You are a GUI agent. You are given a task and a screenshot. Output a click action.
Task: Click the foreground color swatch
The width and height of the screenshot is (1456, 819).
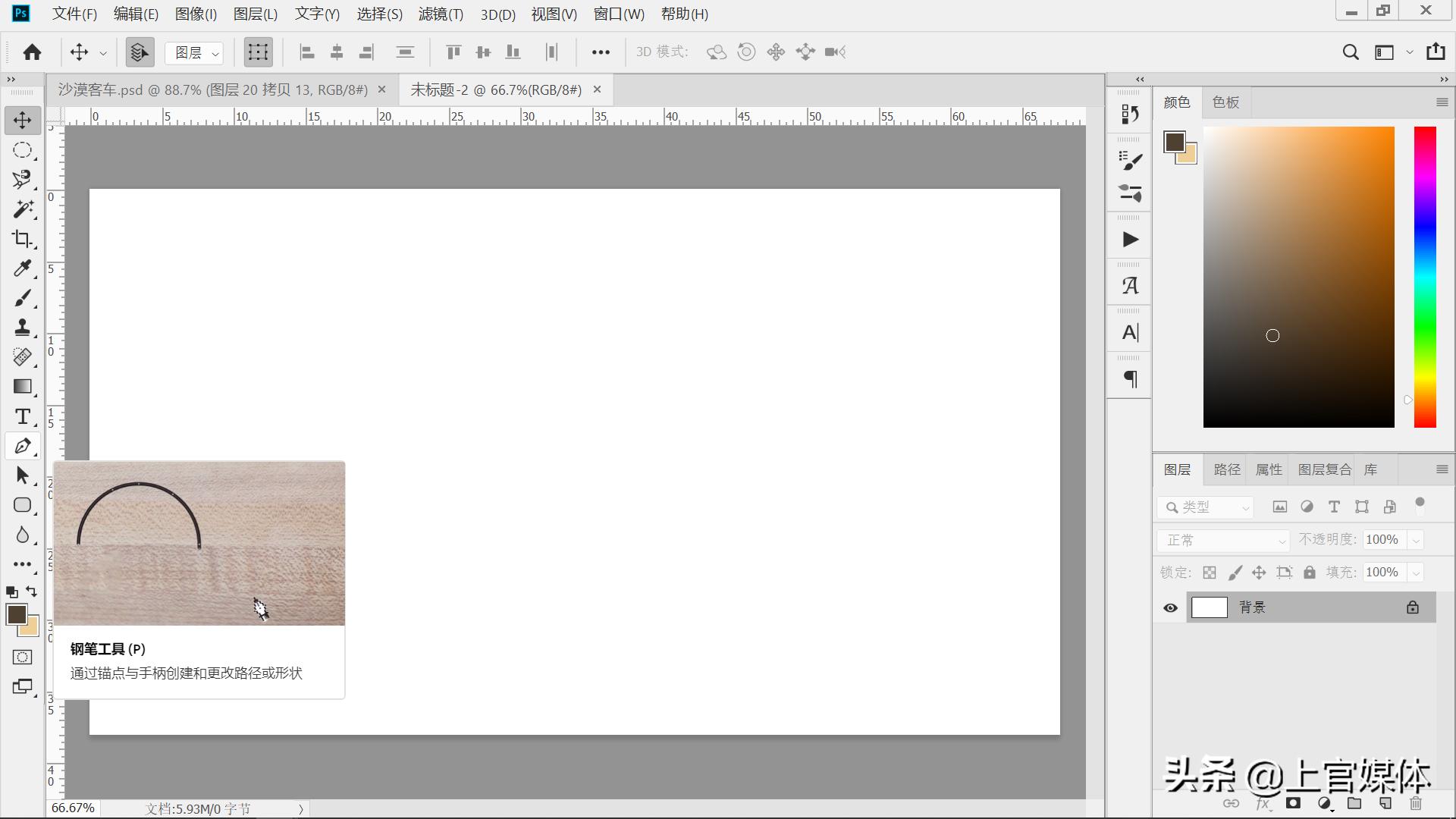18,616
